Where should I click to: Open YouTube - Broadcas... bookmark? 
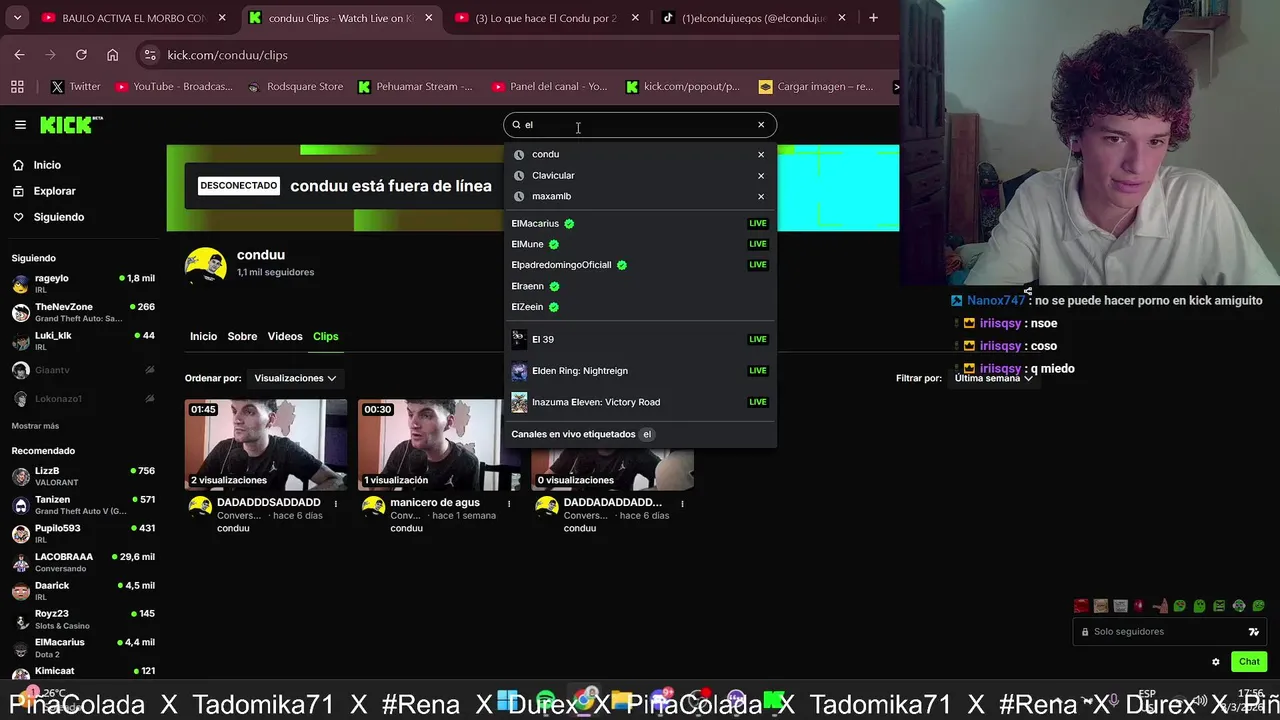[174, 87]
